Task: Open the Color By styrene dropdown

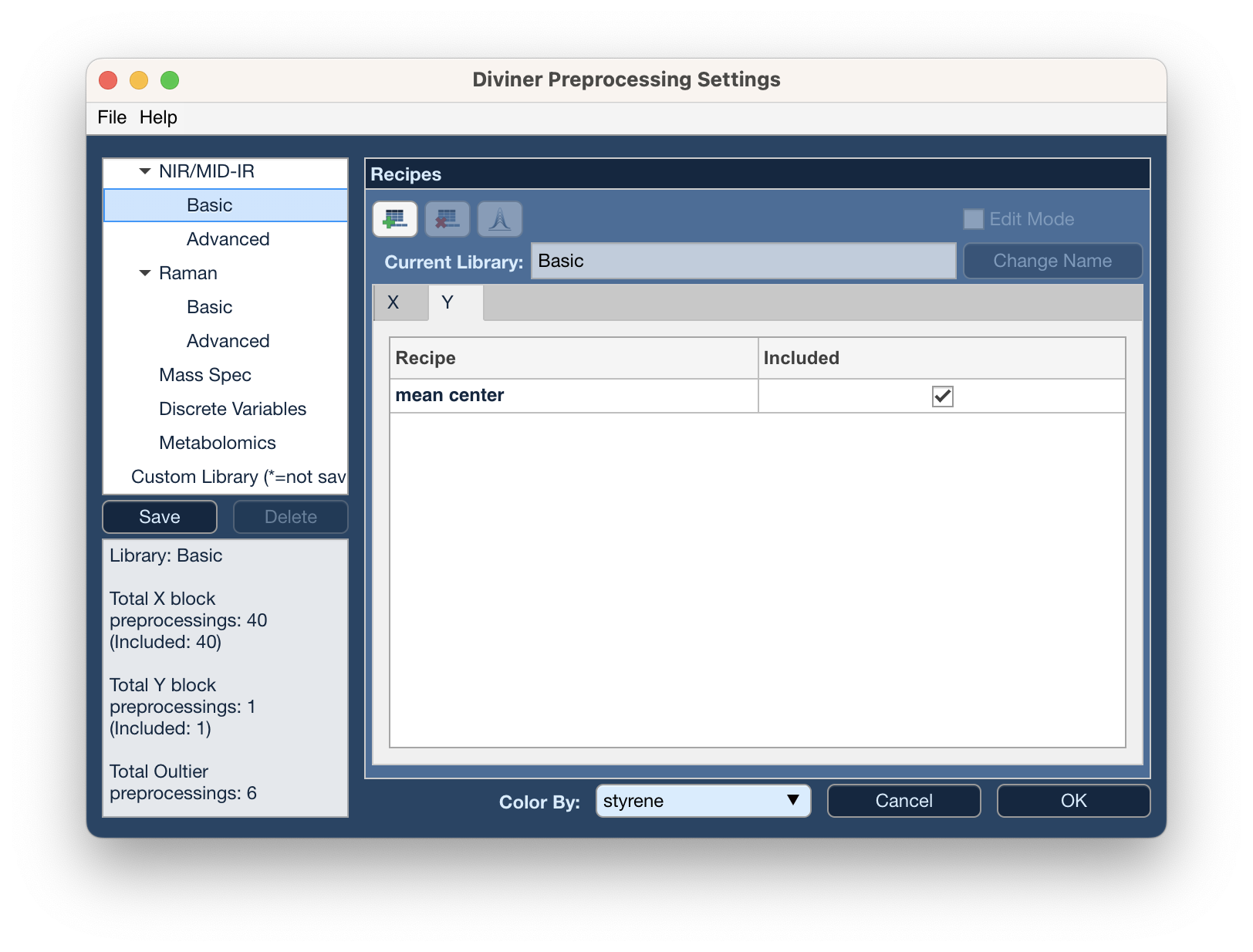Action: [703, 801]
